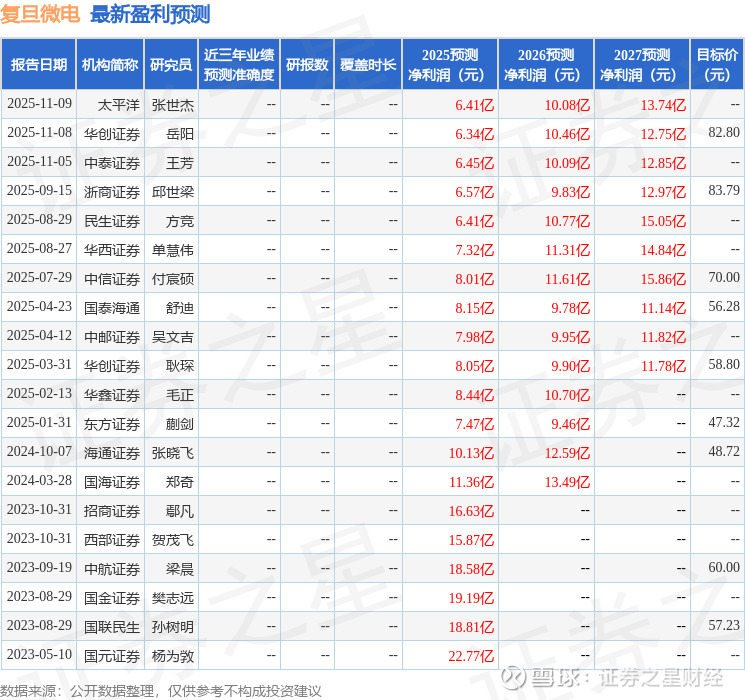The image size is (745, 700).
Task: Click target price 57.23
Action: pyautogui.click(x=724, y=625)
